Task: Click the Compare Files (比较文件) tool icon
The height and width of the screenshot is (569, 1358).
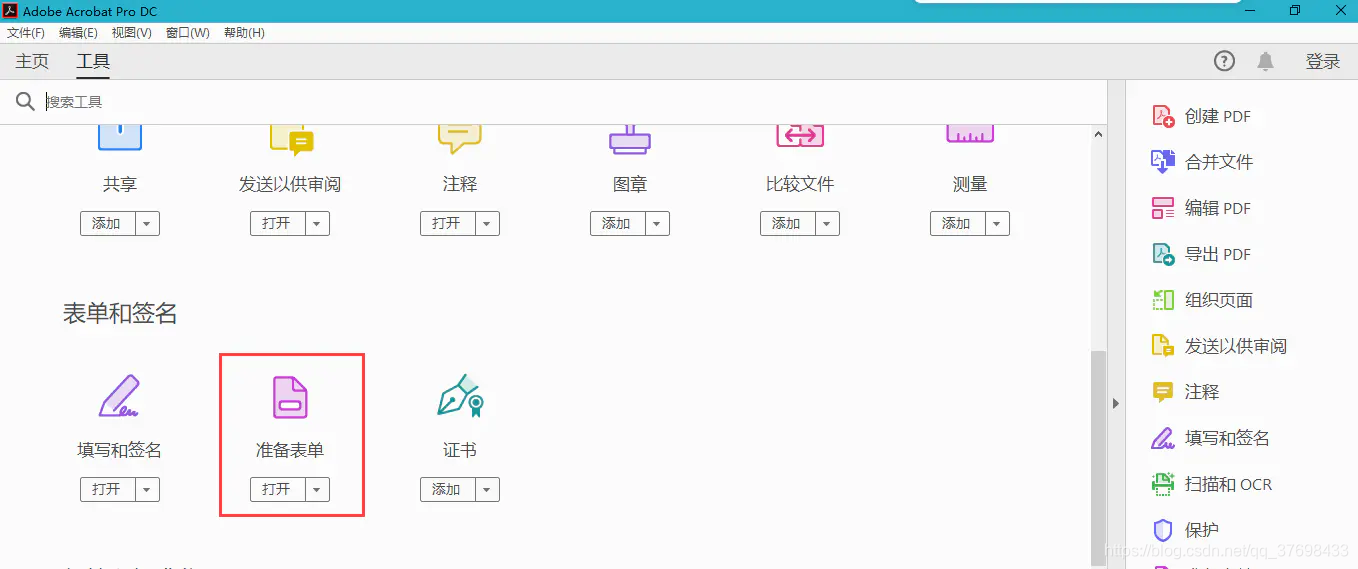Action: (x=800, y=136)
